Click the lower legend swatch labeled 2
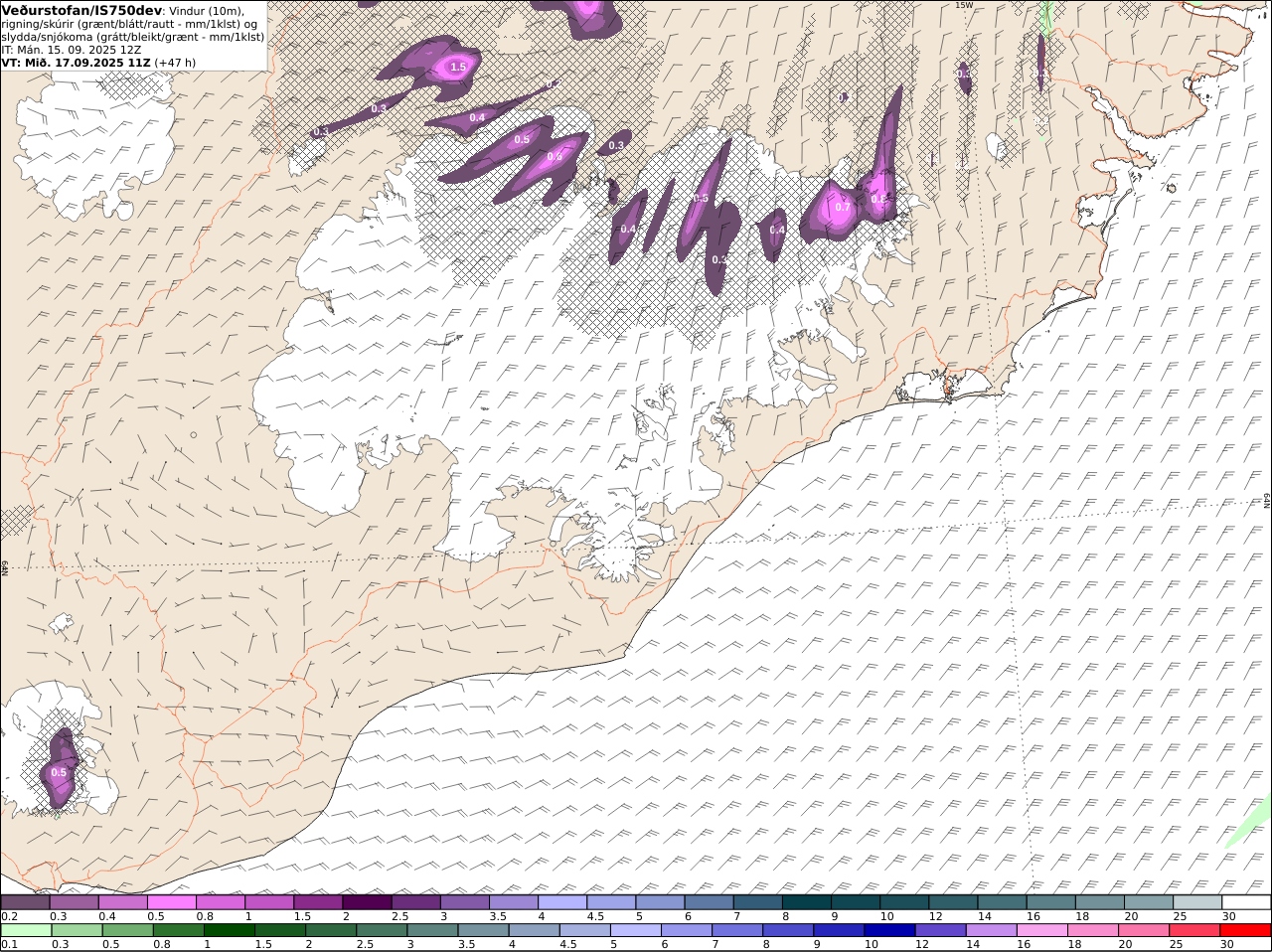The height and width of the screenshot is (952, 1272). [330, 931]
